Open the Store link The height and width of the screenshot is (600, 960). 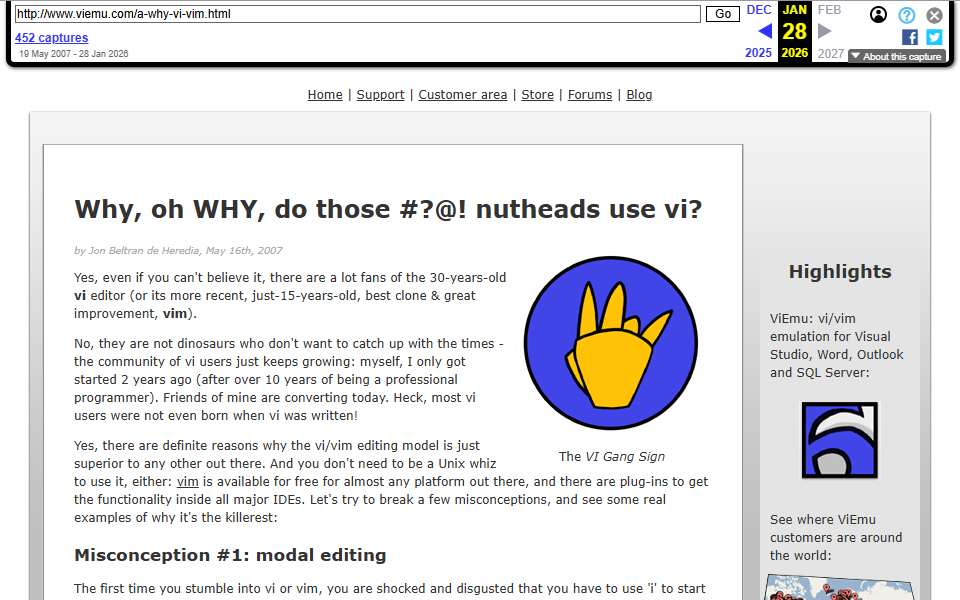[537, 94]
